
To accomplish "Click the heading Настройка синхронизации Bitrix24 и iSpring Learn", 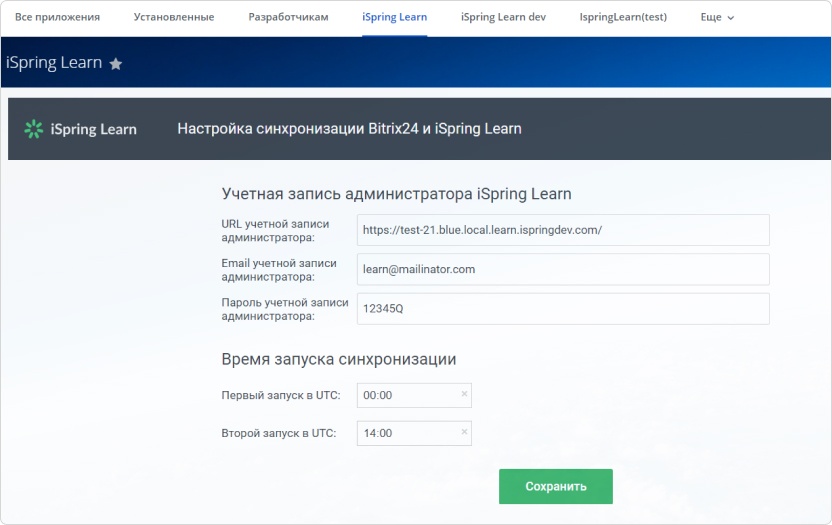I will click(x=349, y=128).
